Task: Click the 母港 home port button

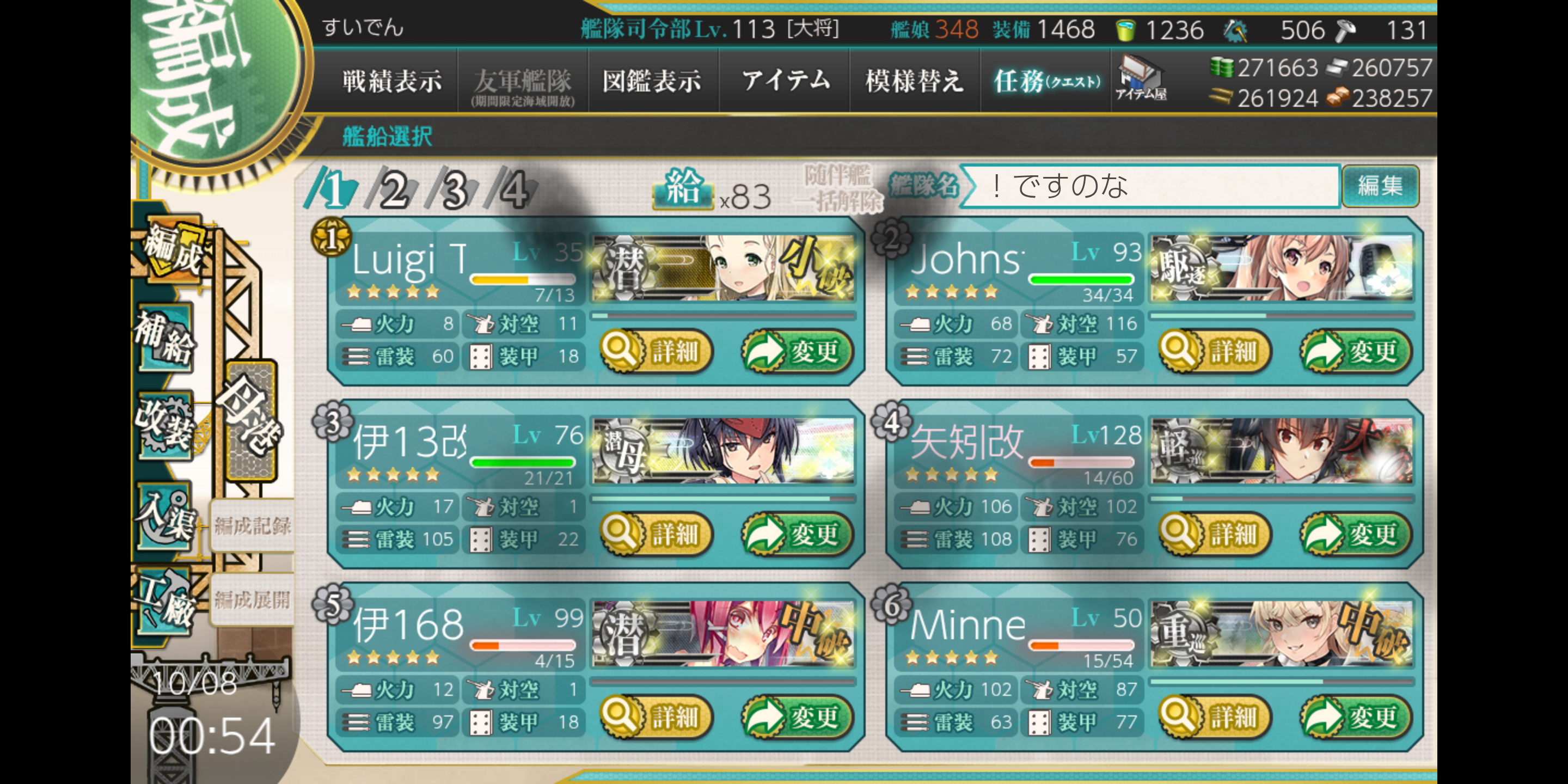Action: click(251, 421)
